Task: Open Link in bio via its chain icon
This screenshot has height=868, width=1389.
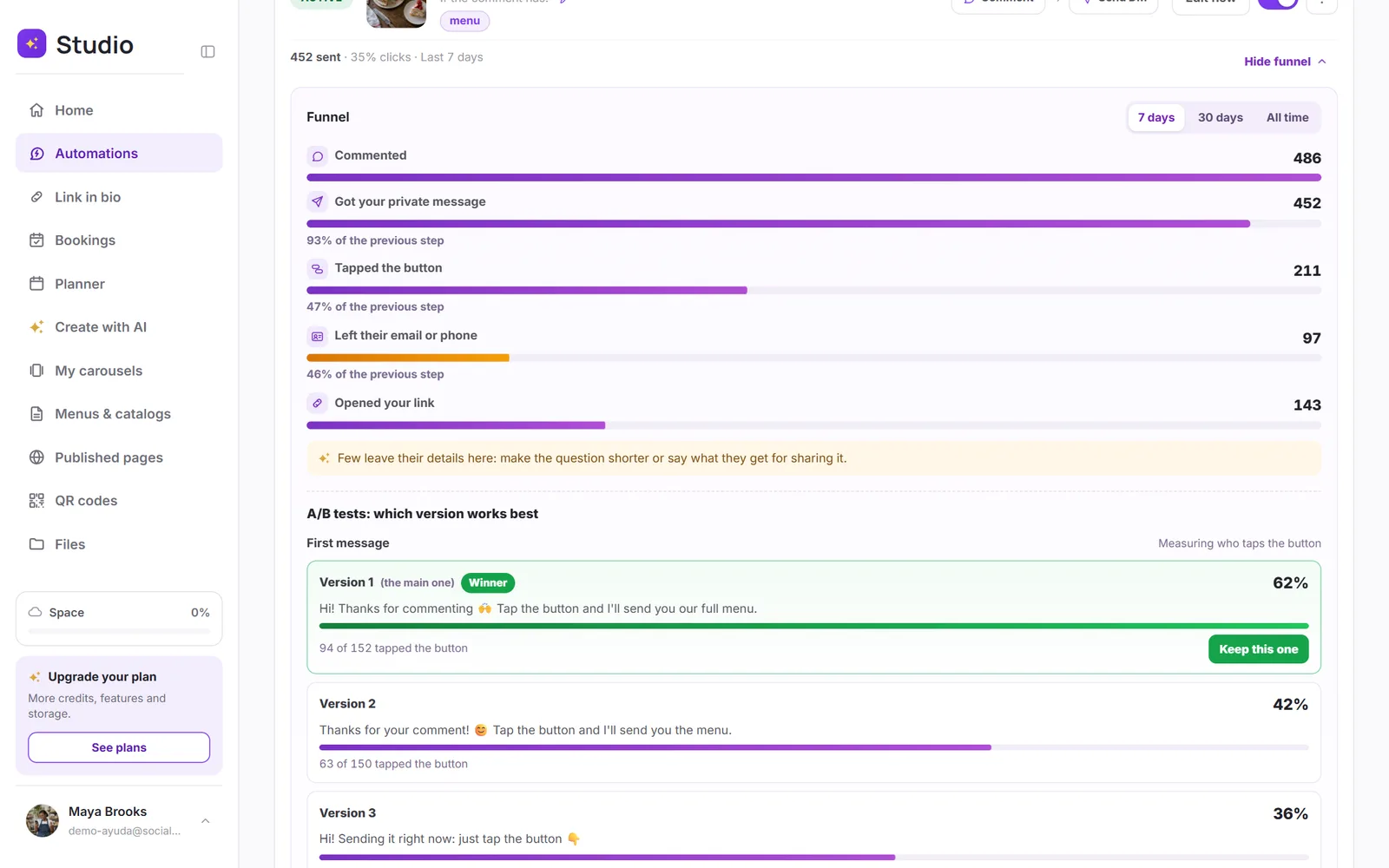Action: (x=36, y=197)
